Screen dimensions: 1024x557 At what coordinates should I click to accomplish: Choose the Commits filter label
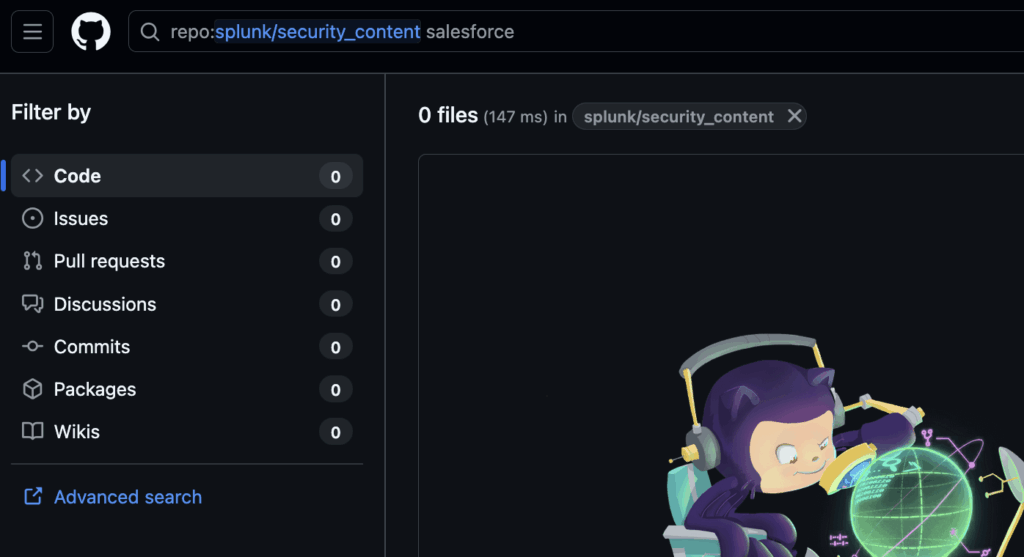coord(92,347)
